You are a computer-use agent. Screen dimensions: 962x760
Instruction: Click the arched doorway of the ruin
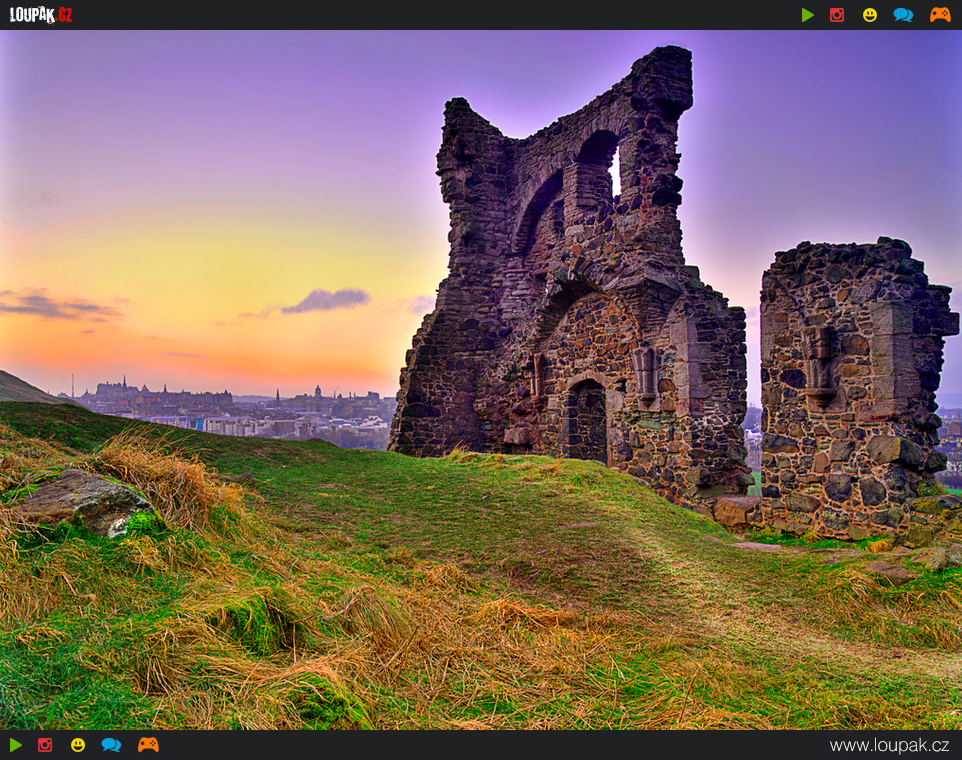pyautogui.click(x=587, y=422)
